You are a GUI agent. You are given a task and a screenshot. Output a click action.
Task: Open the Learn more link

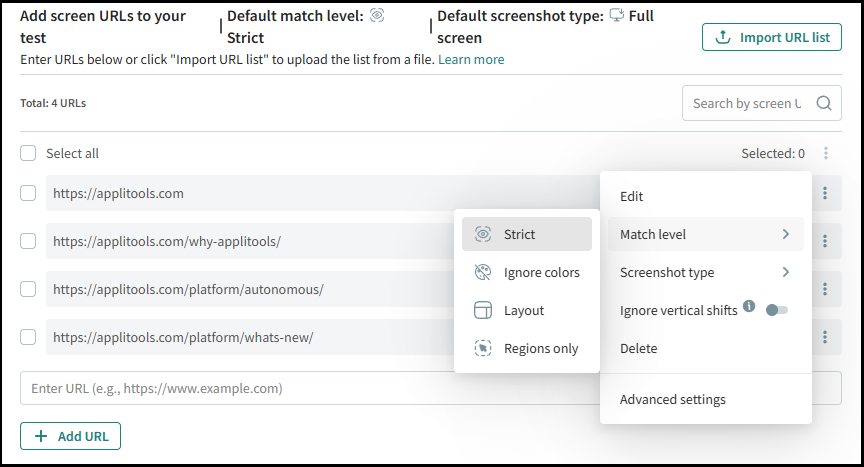coord(471,59)
